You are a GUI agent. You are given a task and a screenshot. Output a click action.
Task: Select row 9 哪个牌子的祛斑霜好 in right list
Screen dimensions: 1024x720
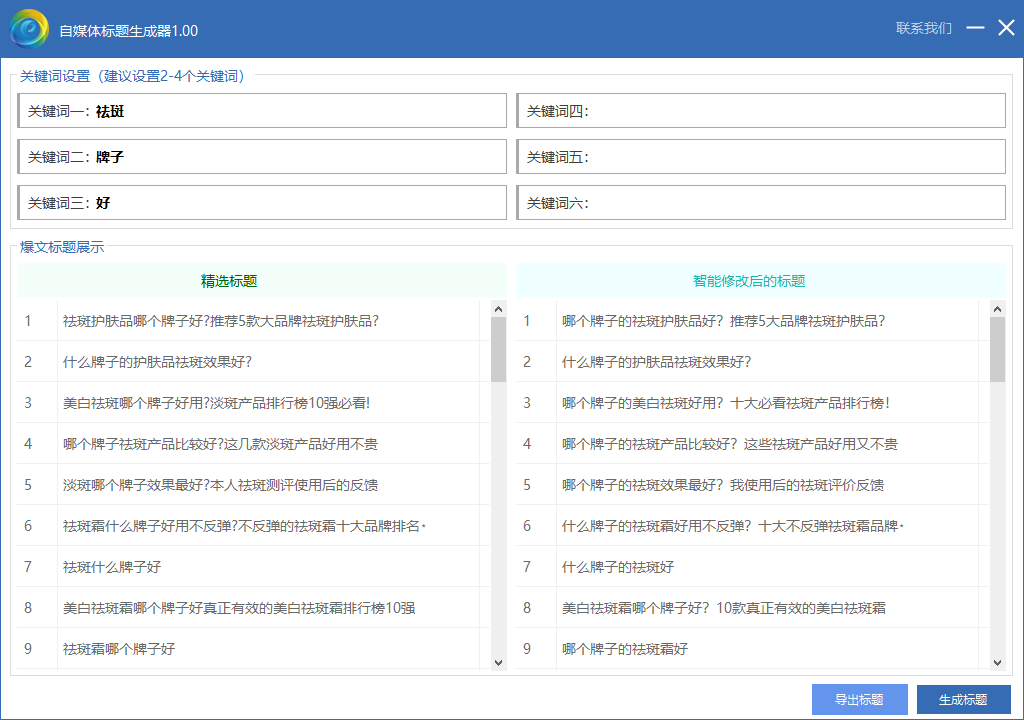[x=625, y=649]
